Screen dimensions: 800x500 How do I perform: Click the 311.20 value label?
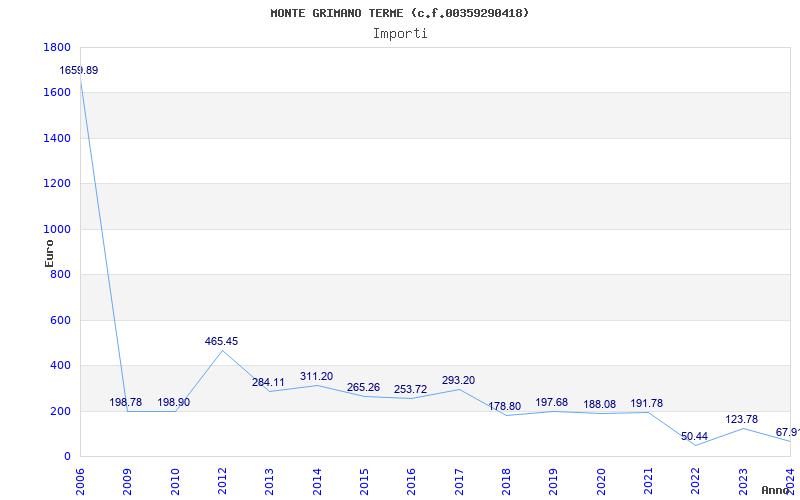316,377
